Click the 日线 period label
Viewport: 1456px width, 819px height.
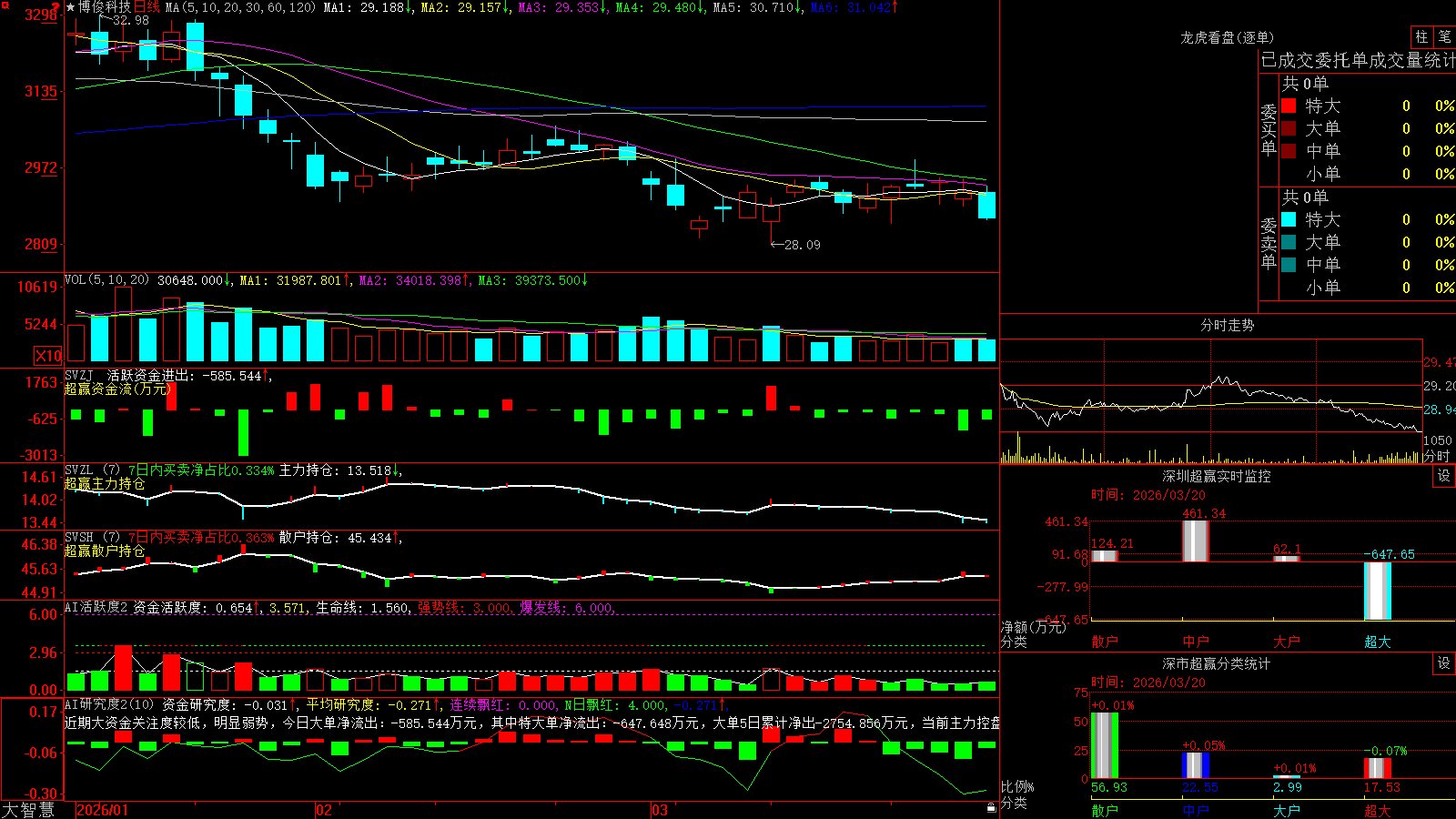(x=147, y=7)
